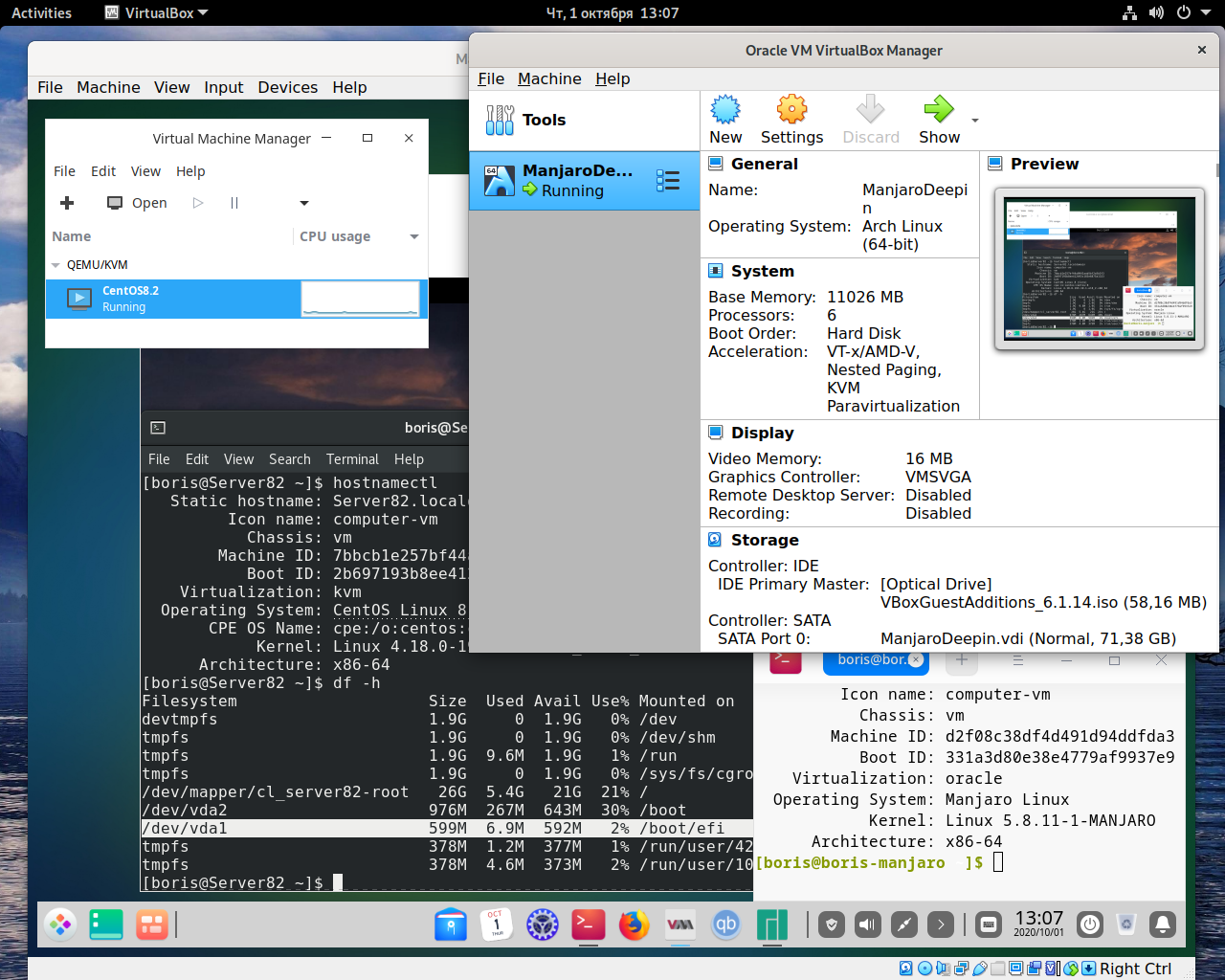Open File menu in Oracle VM VirtualBox Manager
Image resolution: width=1225 pixels, height=980 pixels.
point(491,78)
